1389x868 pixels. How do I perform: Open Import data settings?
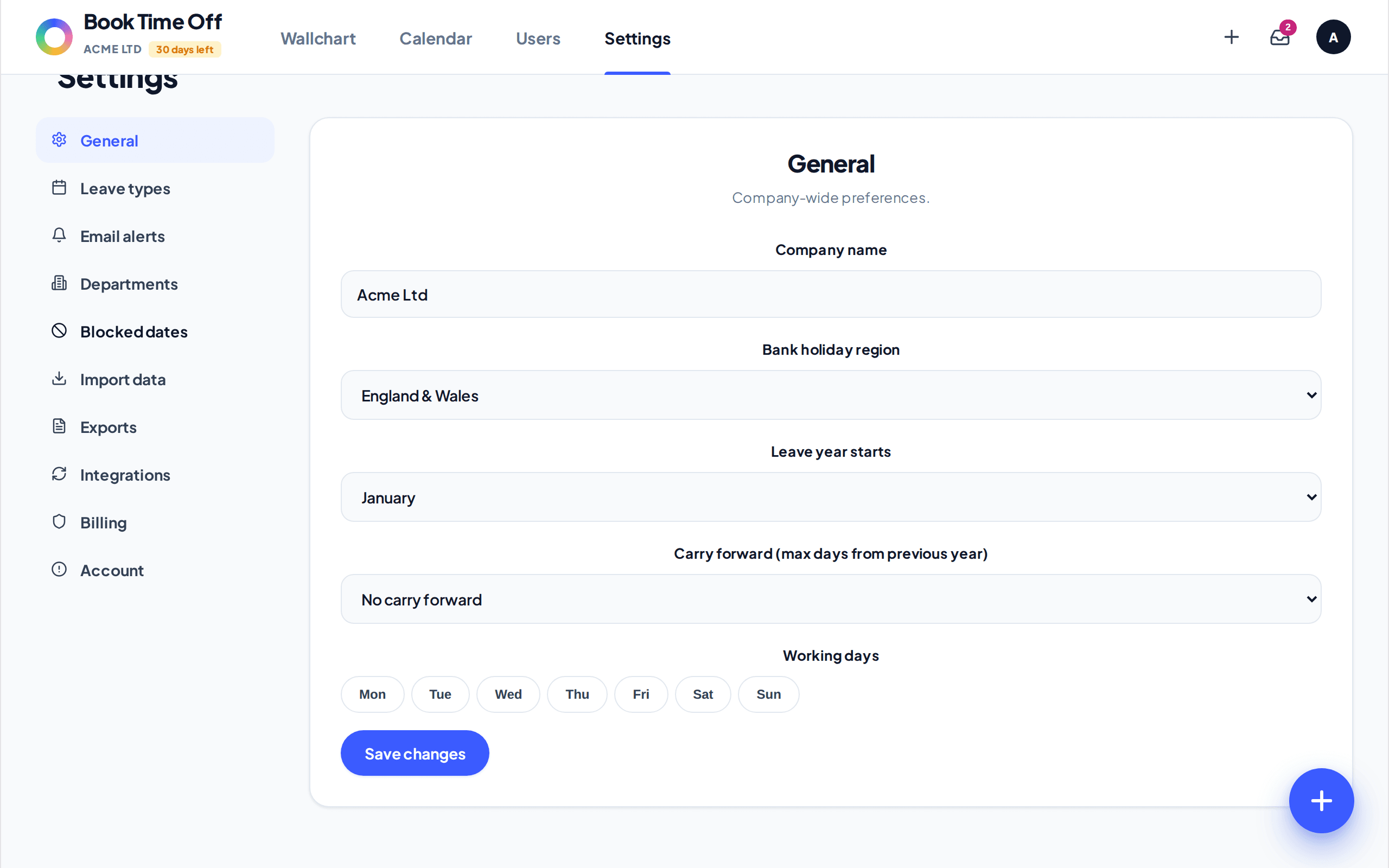155,379
